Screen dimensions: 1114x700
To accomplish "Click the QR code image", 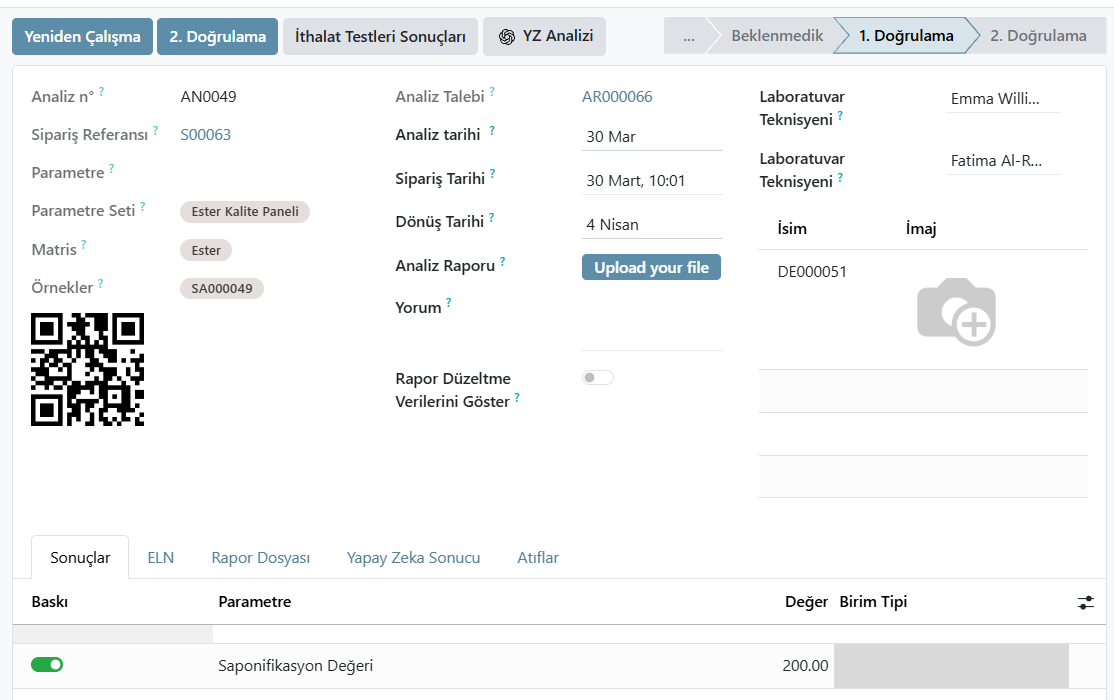I will (x=88, y=369).
